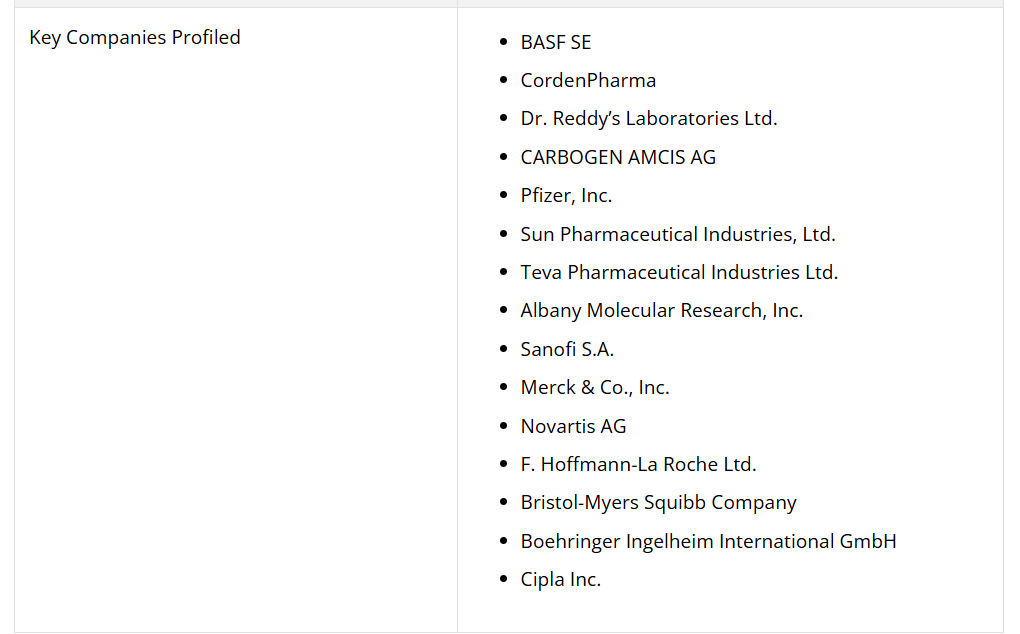Click the CARBOGEN AMCIS AG entry

tap(618, 157)
